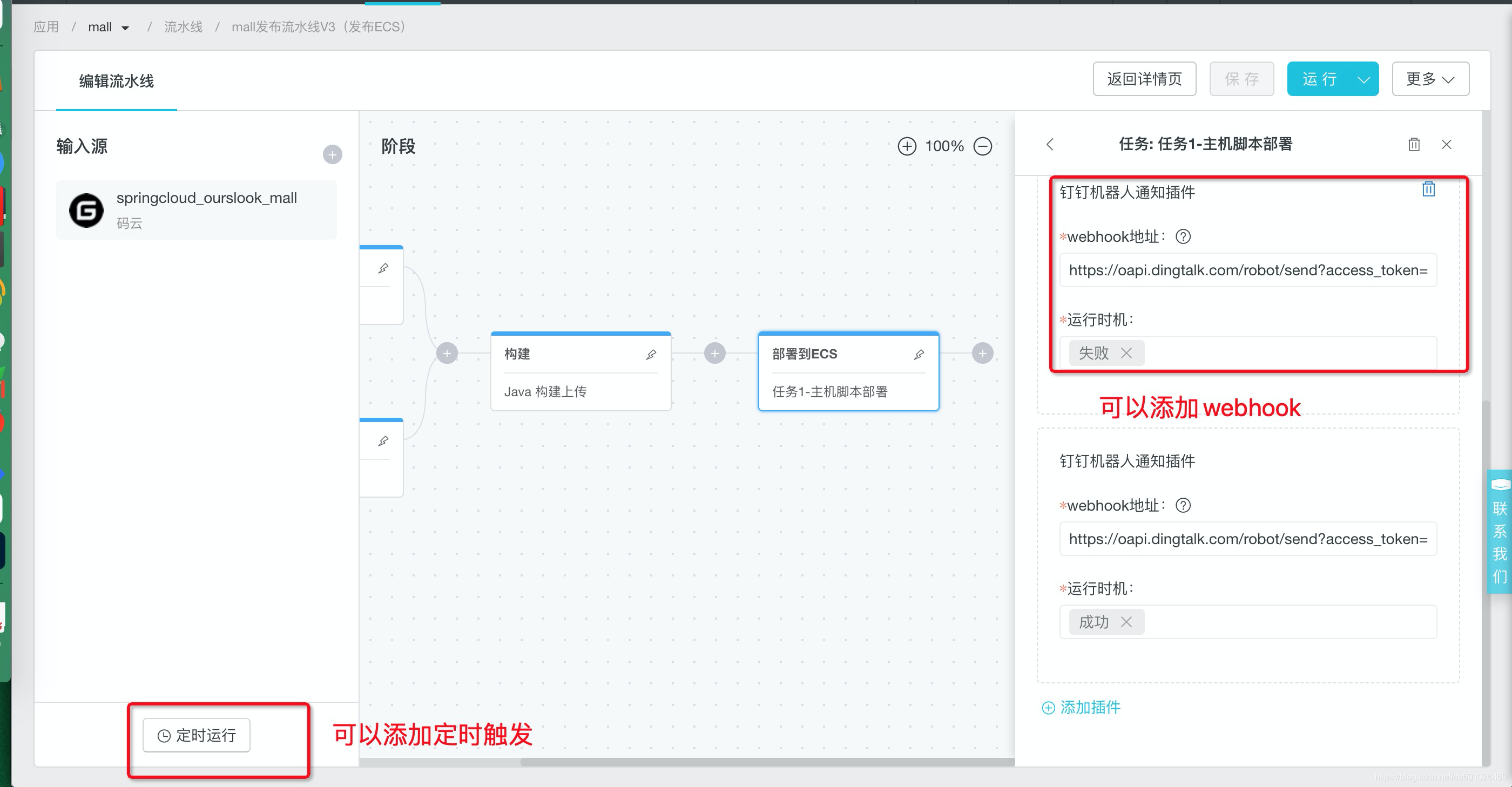1512x787 pixels.
Task: Click 添加插件 link
Action: coord(1081,707)
